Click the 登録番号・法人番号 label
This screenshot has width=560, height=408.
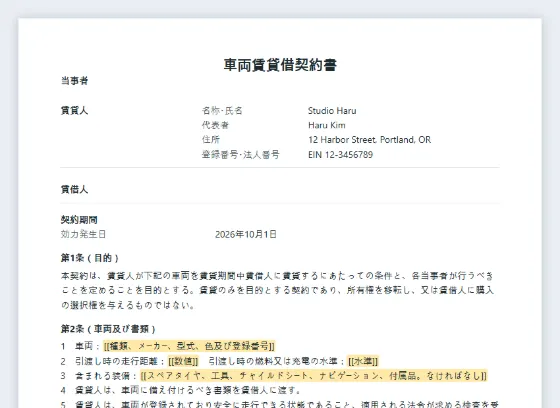(241, 154)
